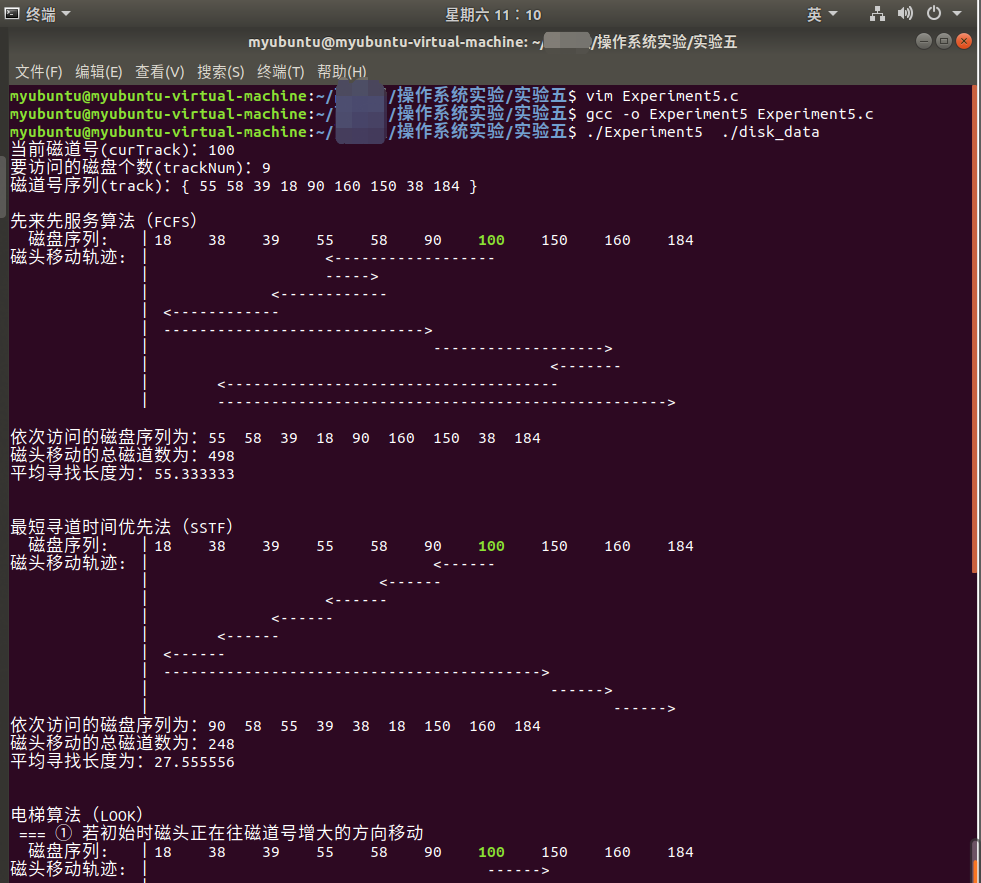Click the 若初始时磁头正在往磁道号增大的方向移动 line
Viewport: 981px width, 883px height.
click(253, 833)
